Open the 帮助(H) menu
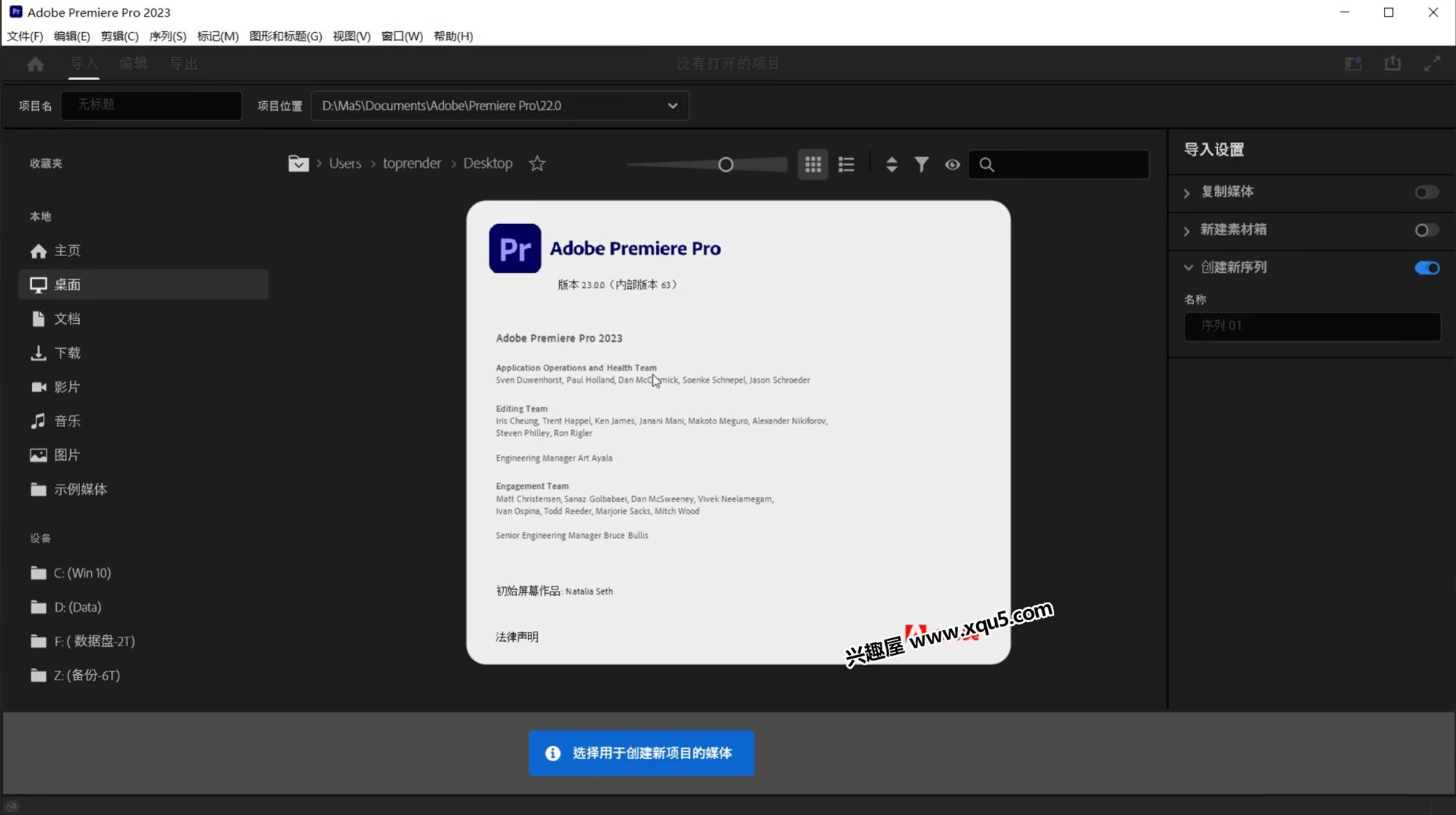 453,36
